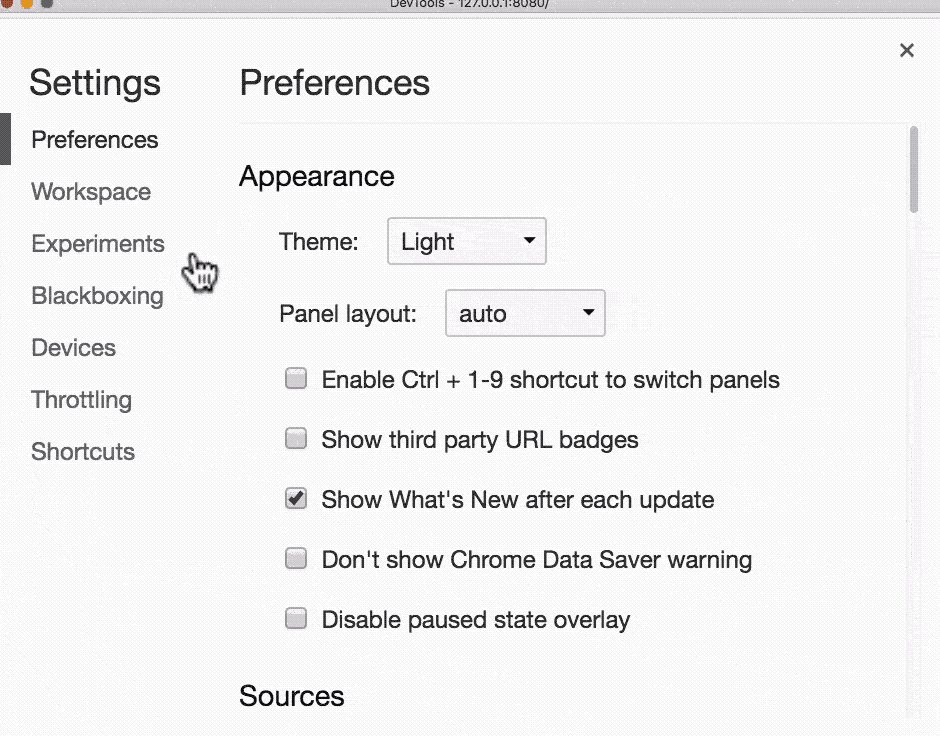Click the scrollbar track below the thumb
Image resolution: width=940 pixels, height=736 pixels.
tap(913, 450)
